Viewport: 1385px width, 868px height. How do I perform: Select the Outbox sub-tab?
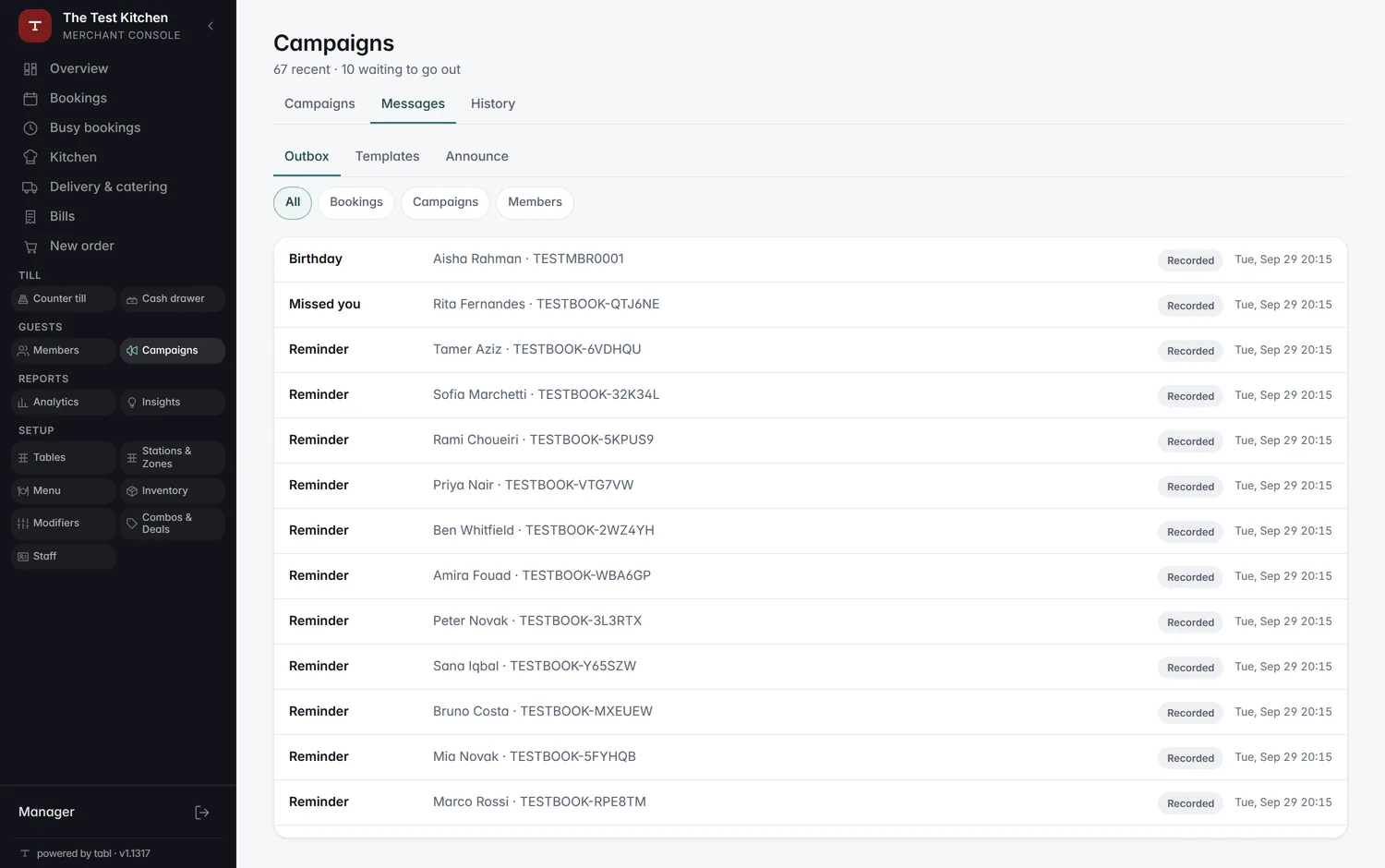307,157
